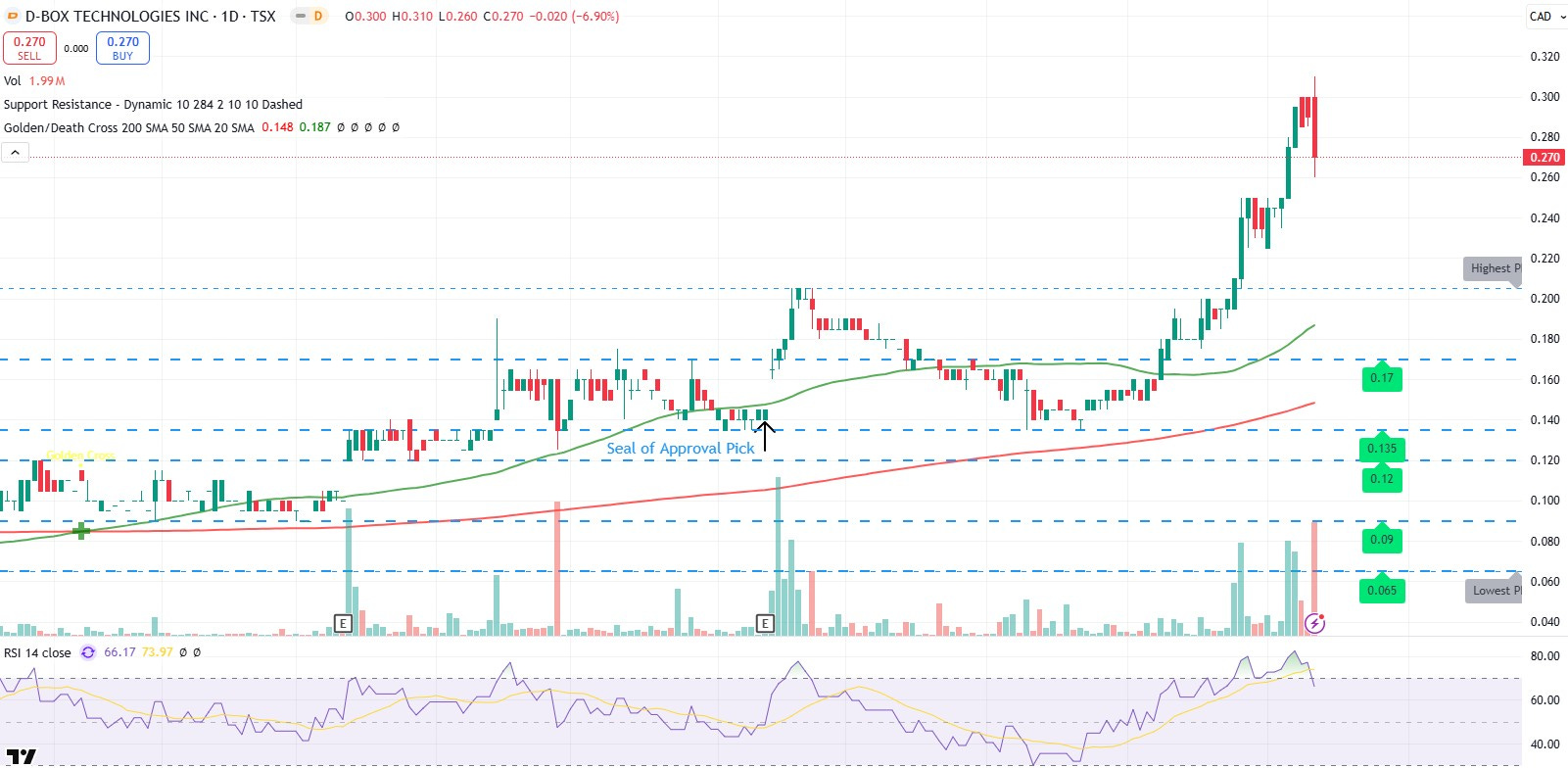Click the orange D delayed-data badge
The width and height of the screenshot is (1568, 768).
(x=318, y=17)
